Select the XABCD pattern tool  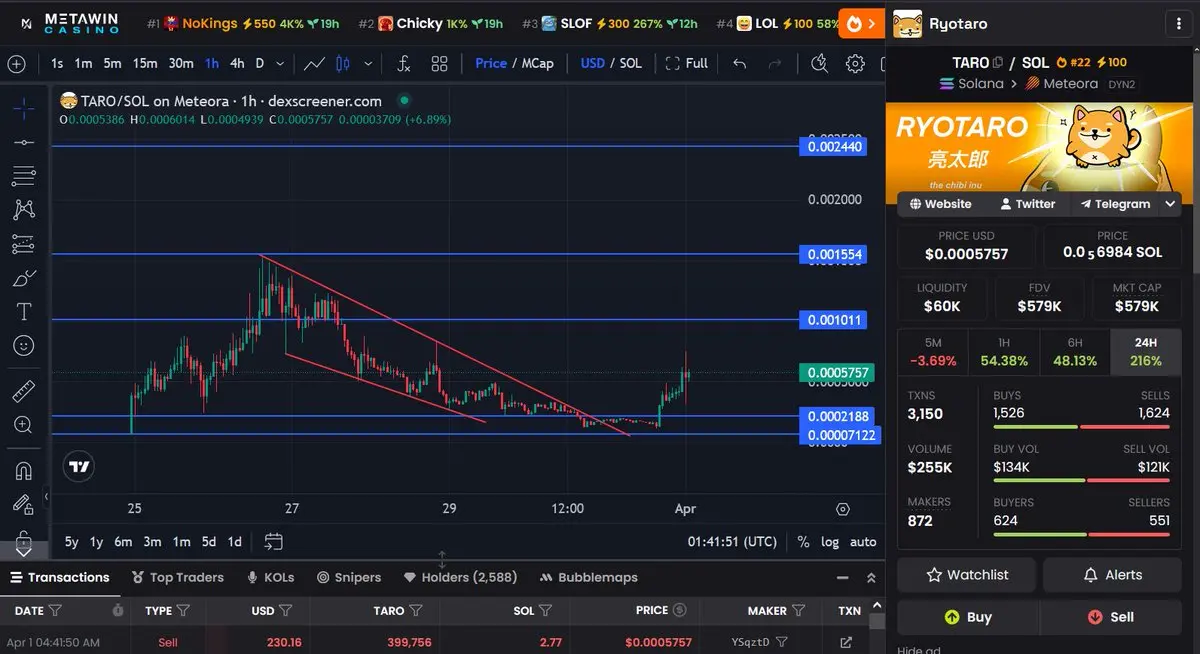click(24, 210)
